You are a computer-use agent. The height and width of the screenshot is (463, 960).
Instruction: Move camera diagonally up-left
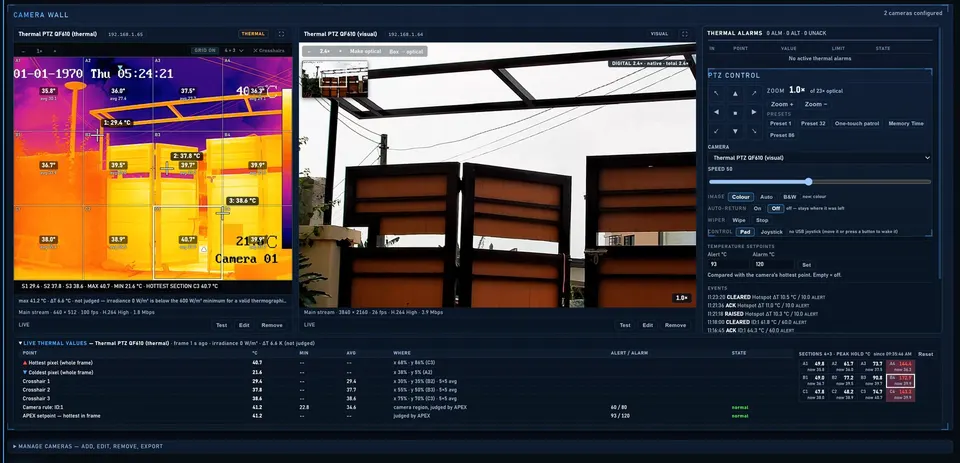pos(716,94)
